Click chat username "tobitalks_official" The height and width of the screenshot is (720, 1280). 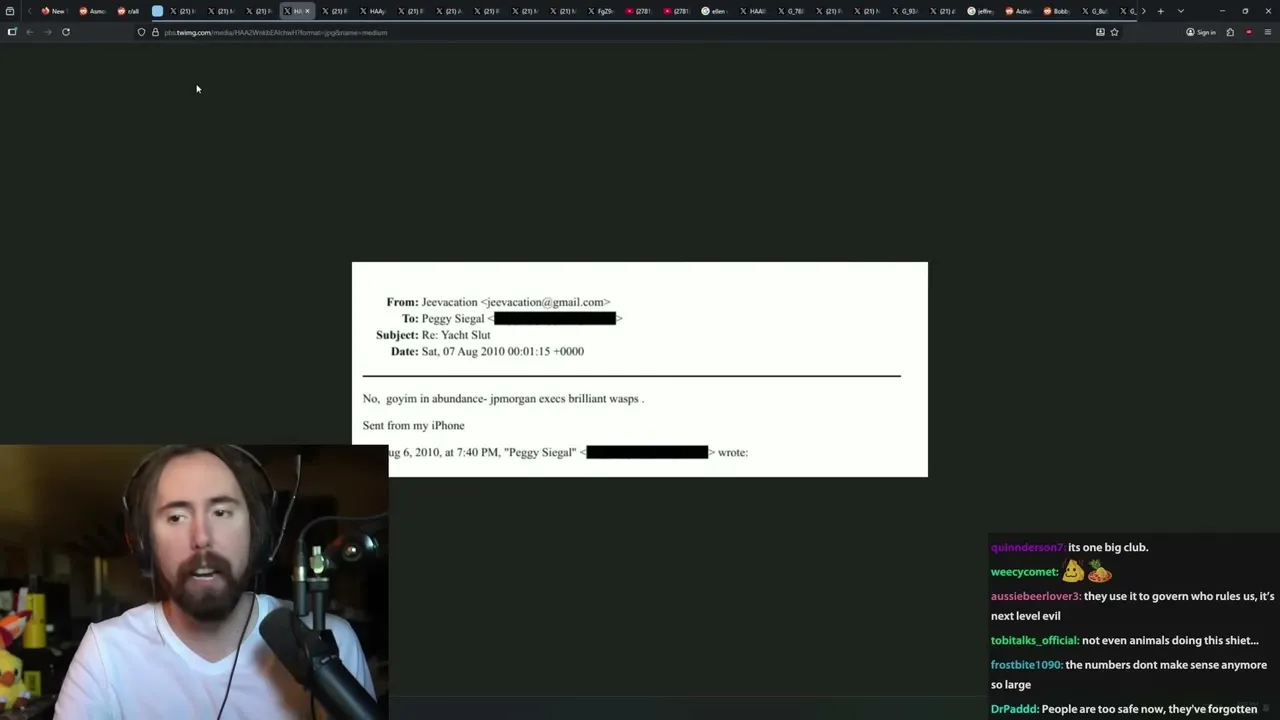pos(1035,640)
